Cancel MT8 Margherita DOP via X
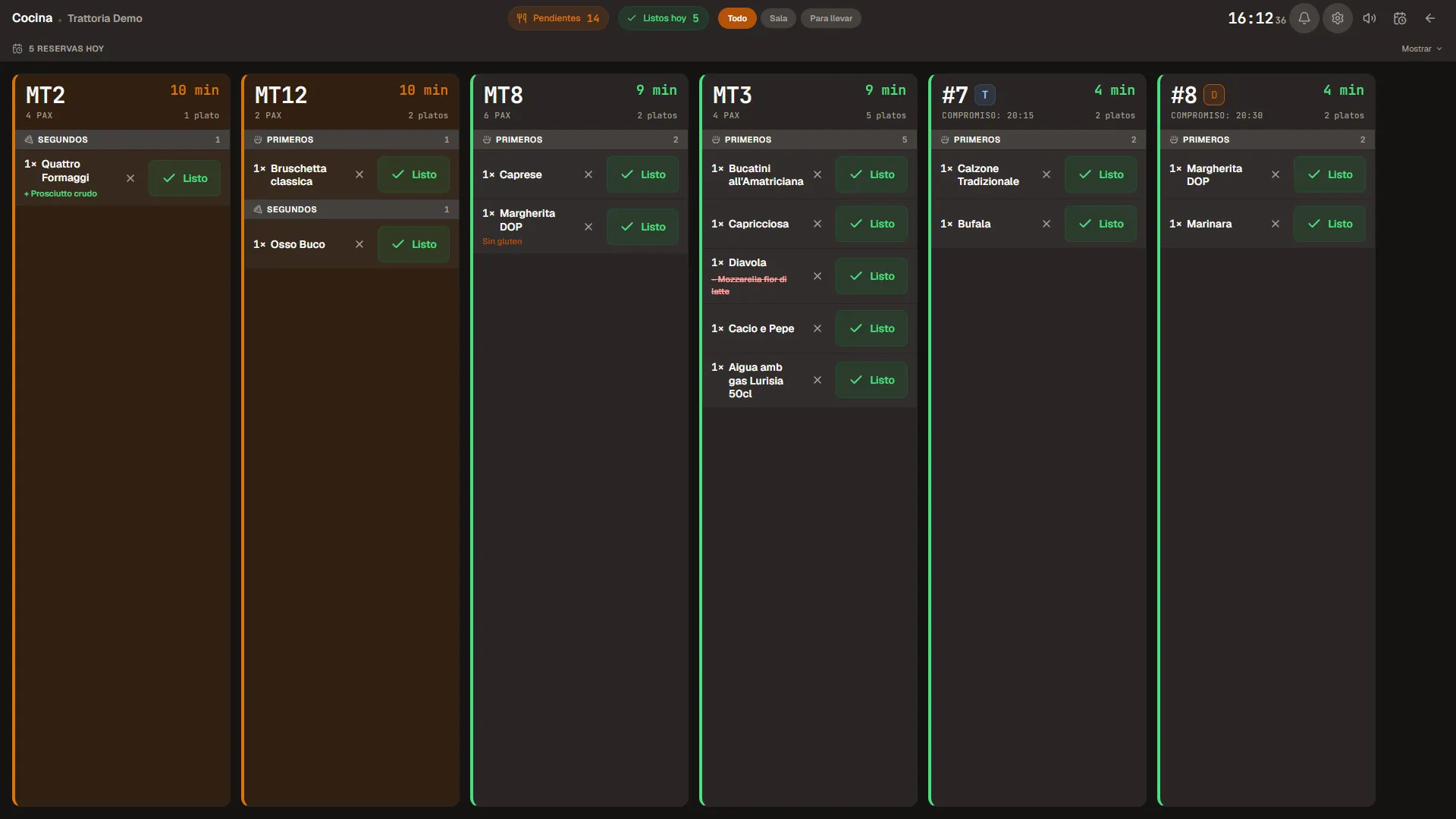The width and height of the screenshot is (1456, 819). [x=588, y=227]
